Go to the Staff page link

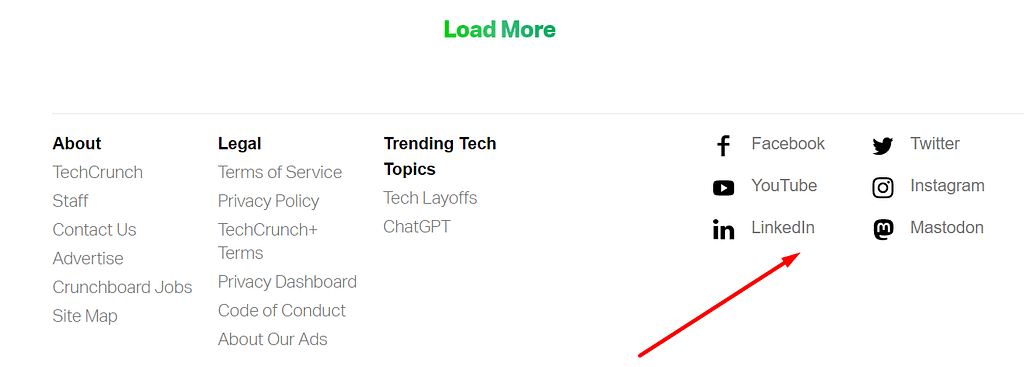(71, 201)
